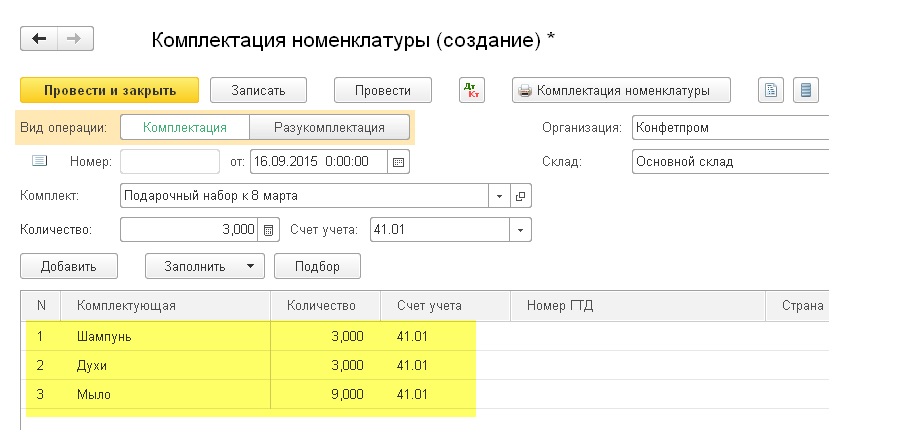This screenshot has width=903, height=439.
Task: Open calendar picker for the date field
Action: point(399,162)
